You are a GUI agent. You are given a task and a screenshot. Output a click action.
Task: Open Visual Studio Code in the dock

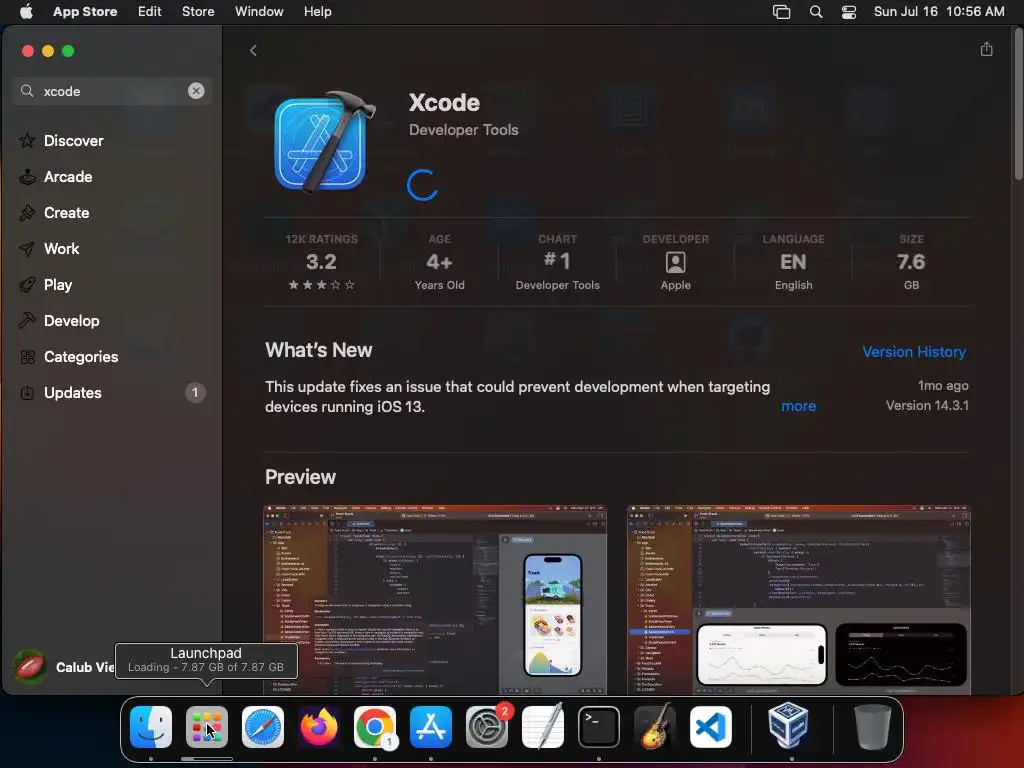[x=711, y=727]
